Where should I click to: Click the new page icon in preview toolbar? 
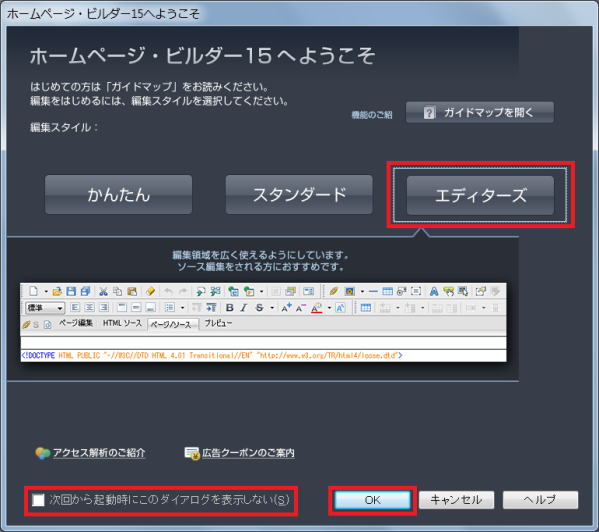34,291
